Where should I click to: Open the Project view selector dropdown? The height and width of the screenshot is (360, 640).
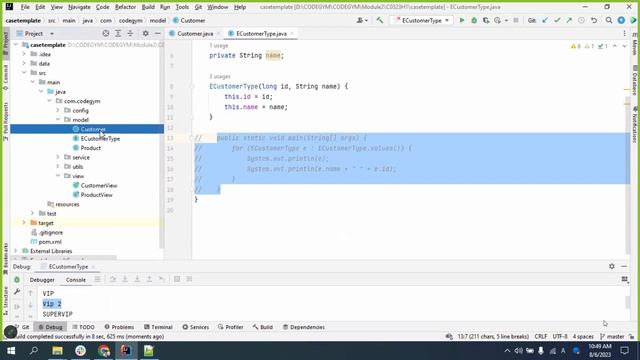[52, 33]
